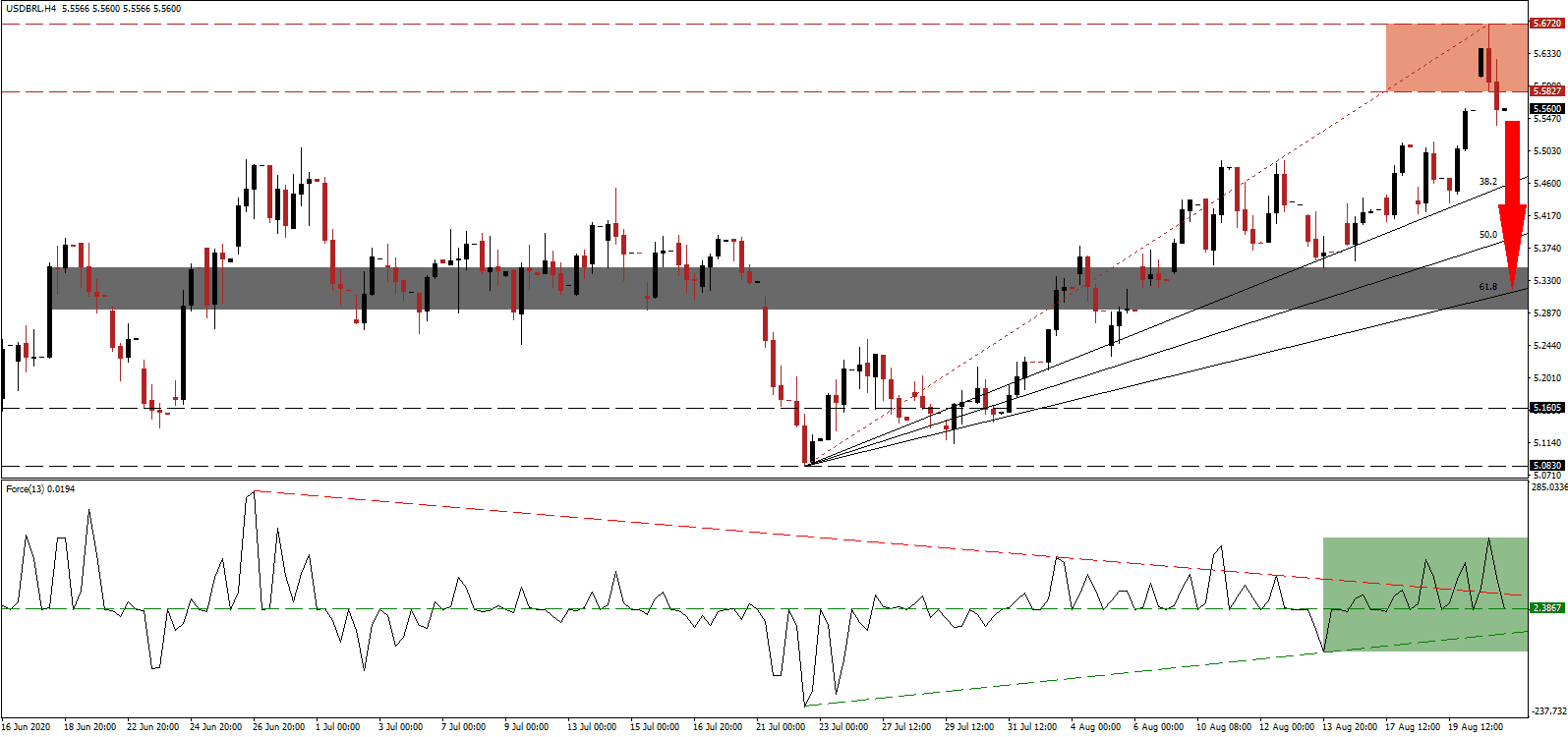Click the 5.6720 red price label

pyautogui.click(x=1546, y=23)
